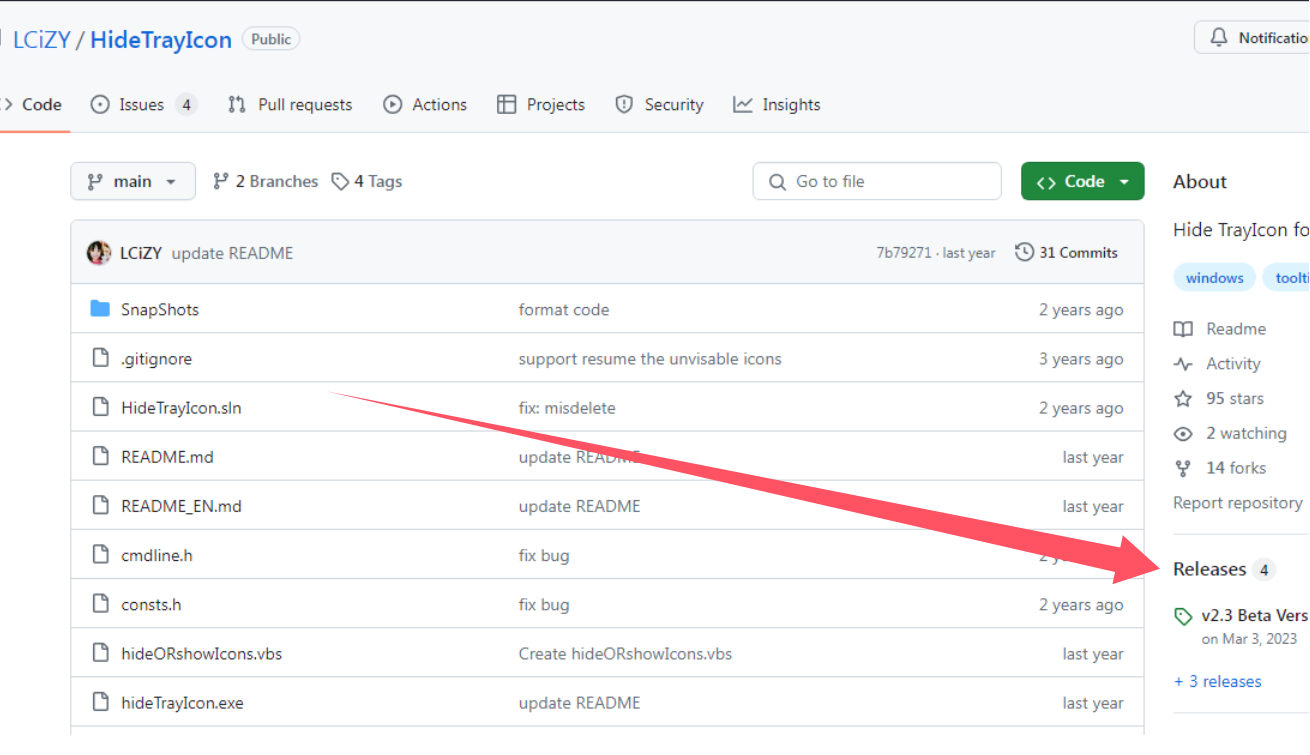Open hideTrayIcon.exe file
Screen dimensions: 1310x755
tap(182, 702)
